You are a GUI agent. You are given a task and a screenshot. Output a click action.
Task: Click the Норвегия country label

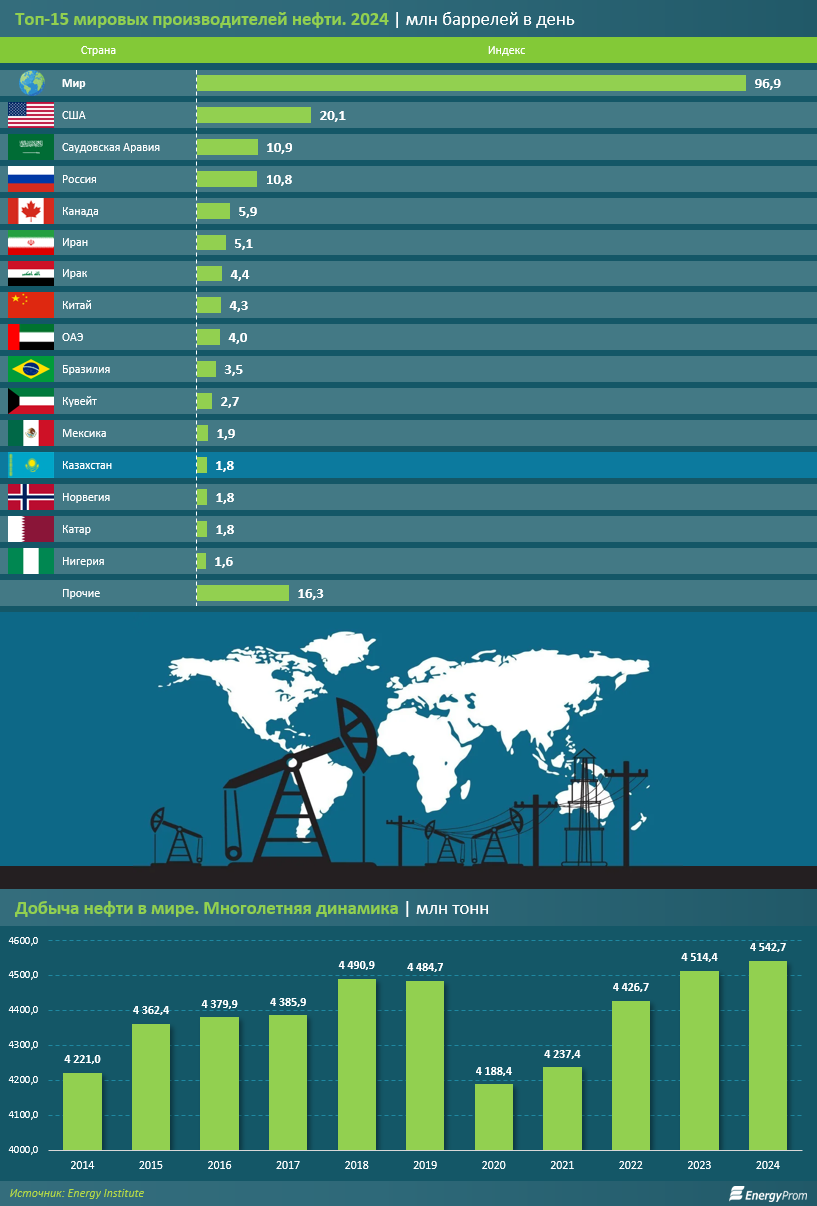coord(86,497)
